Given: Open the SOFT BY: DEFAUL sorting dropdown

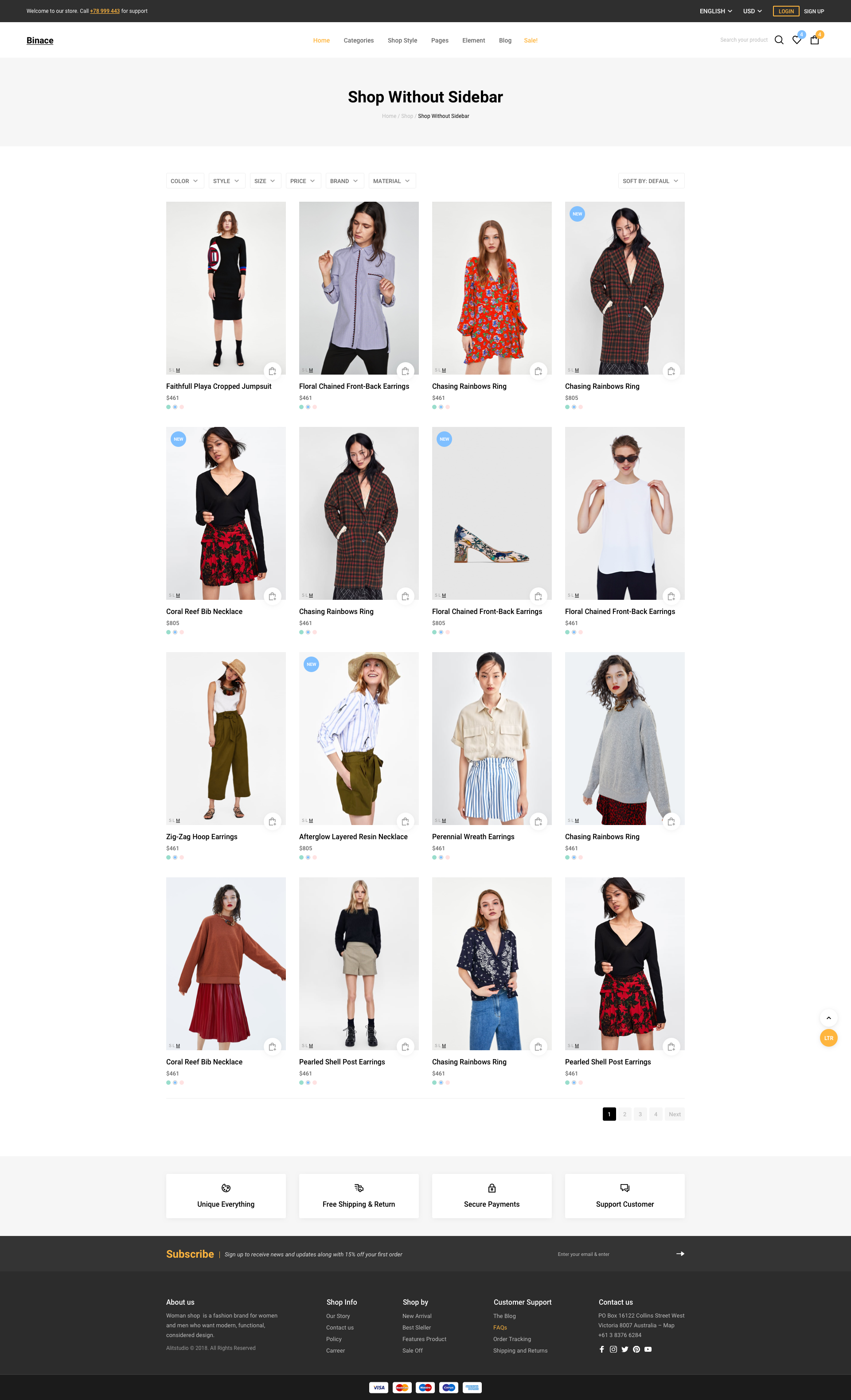Looking at the screenshot, I should [x=651, y=181].
